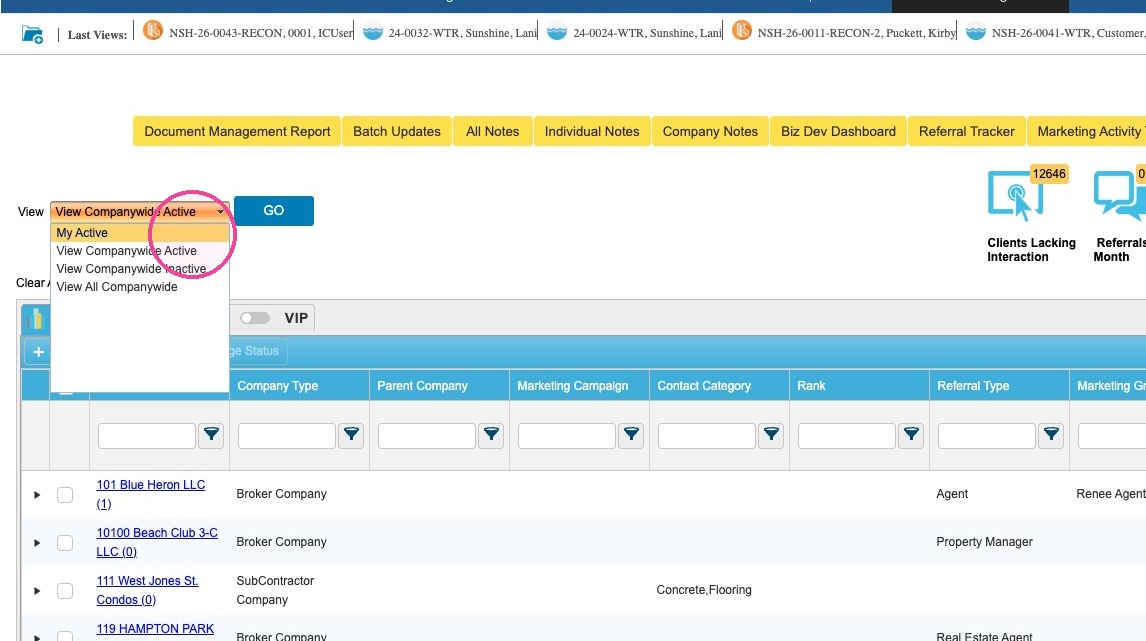Click the Property Manager referral type cell
The width and height of the screenshot is (1146, 641).
click(984, 542)
